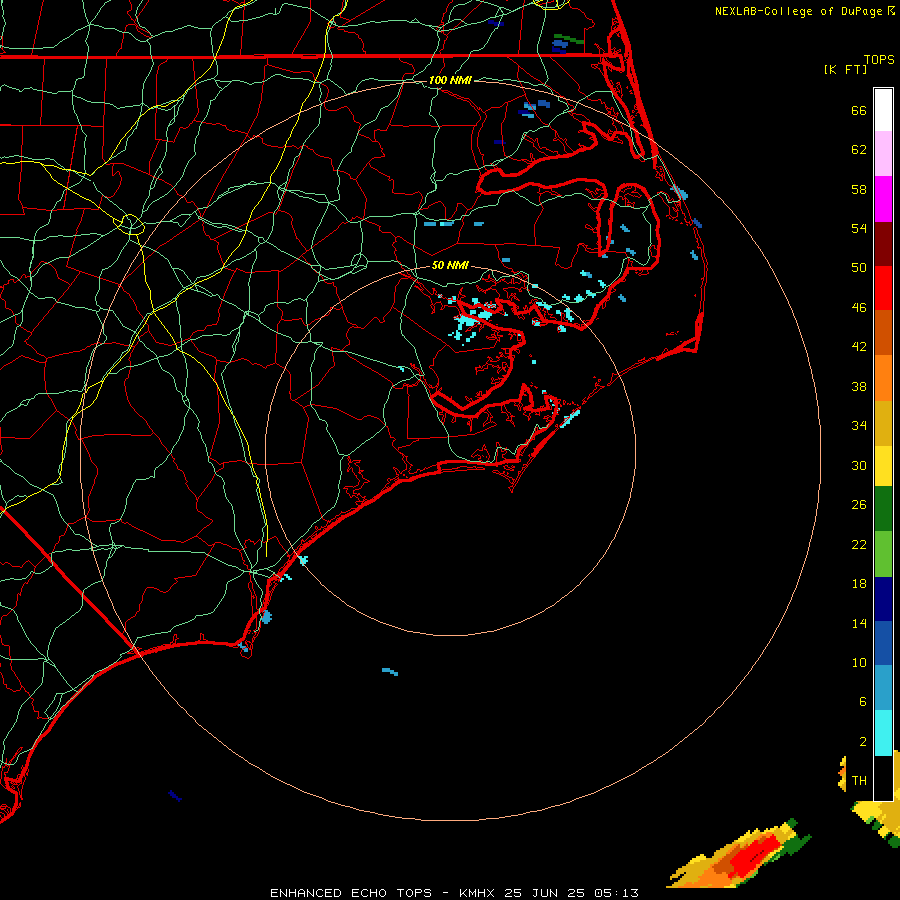
Task: Click the '100 NMI' range ring label
Action: [x=450, y=80]
